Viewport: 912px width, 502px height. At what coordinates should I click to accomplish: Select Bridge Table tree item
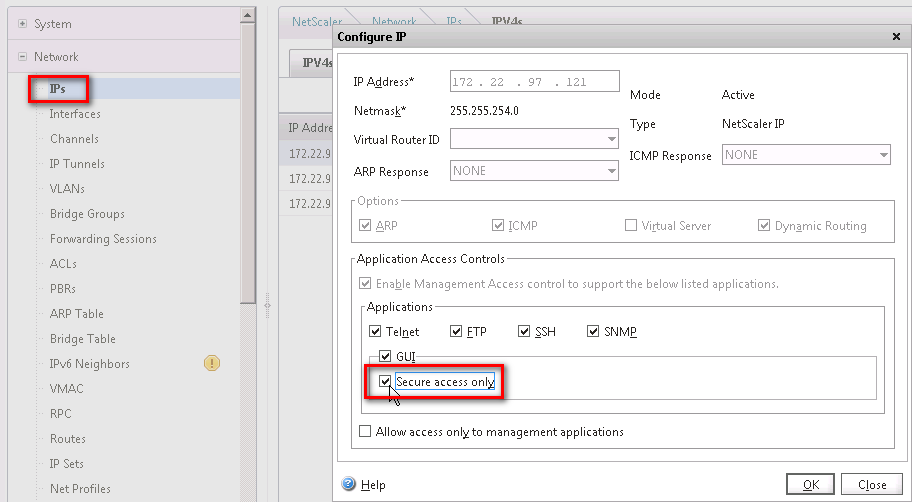coord(83,339)
